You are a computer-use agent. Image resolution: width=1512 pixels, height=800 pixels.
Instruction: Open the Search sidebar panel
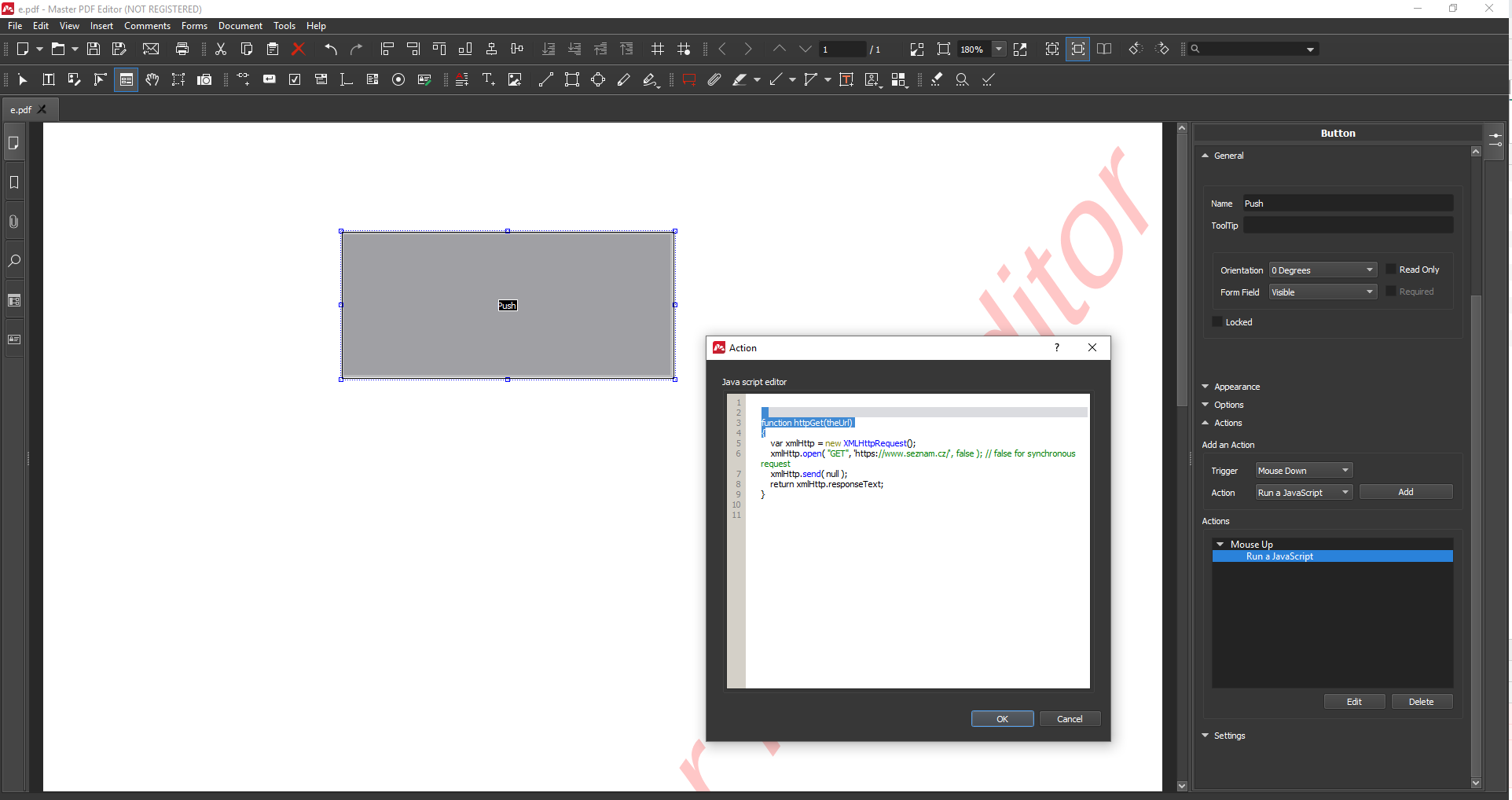(x=14, y=261)
